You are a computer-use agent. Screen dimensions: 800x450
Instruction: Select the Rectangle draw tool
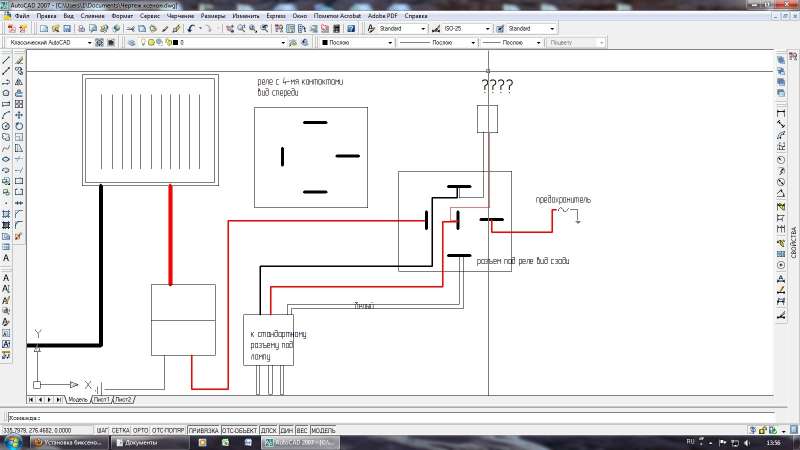6,104
